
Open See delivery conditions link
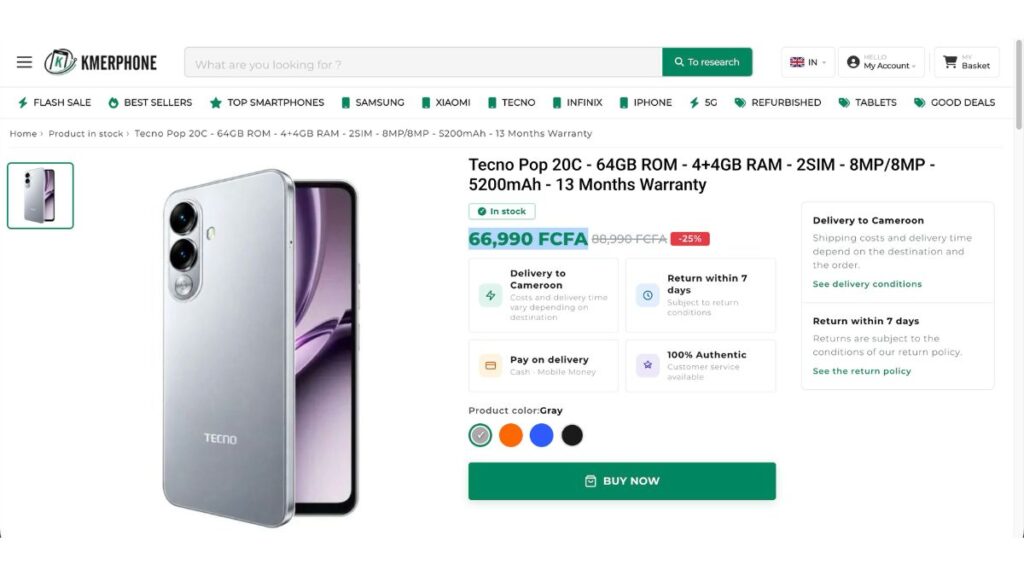(x=867, y=284)
